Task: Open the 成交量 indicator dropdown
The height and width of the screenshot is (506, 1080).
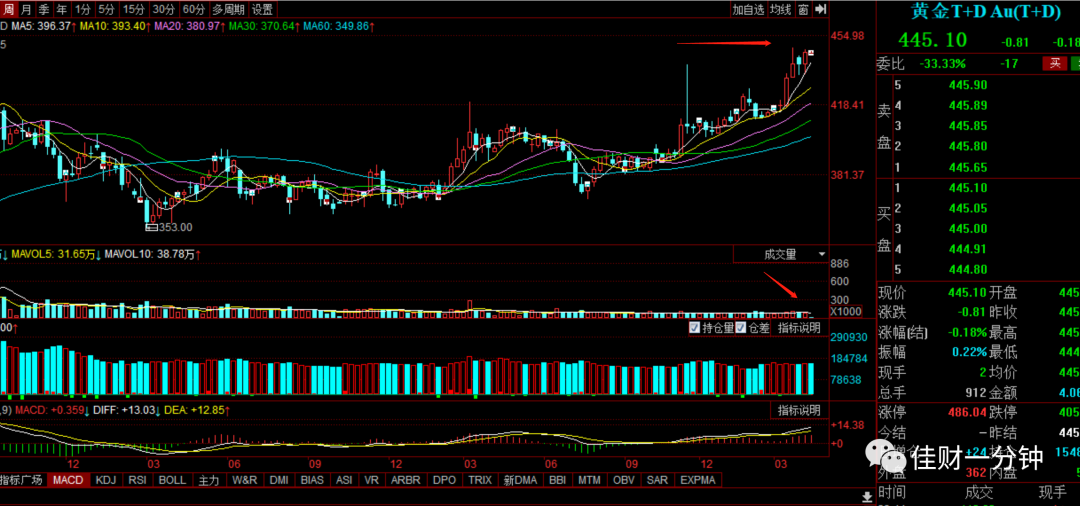Action: [780, 254]
